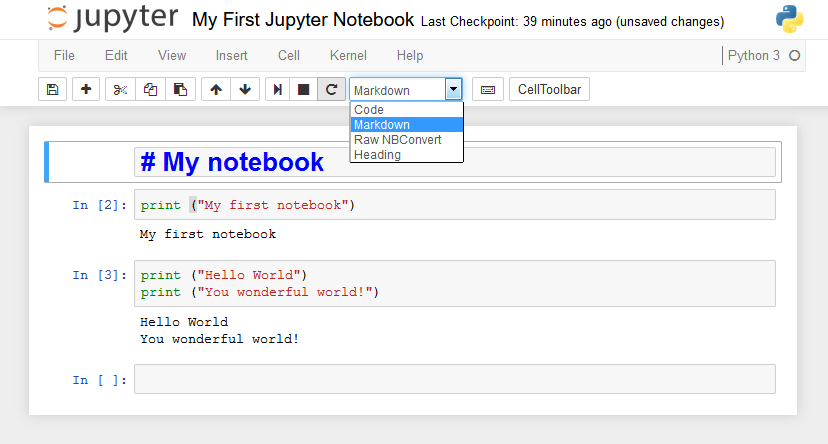Move selected cell down arrow
The height and width of the screenshot is (444, 828).
[x=244, y=89]
